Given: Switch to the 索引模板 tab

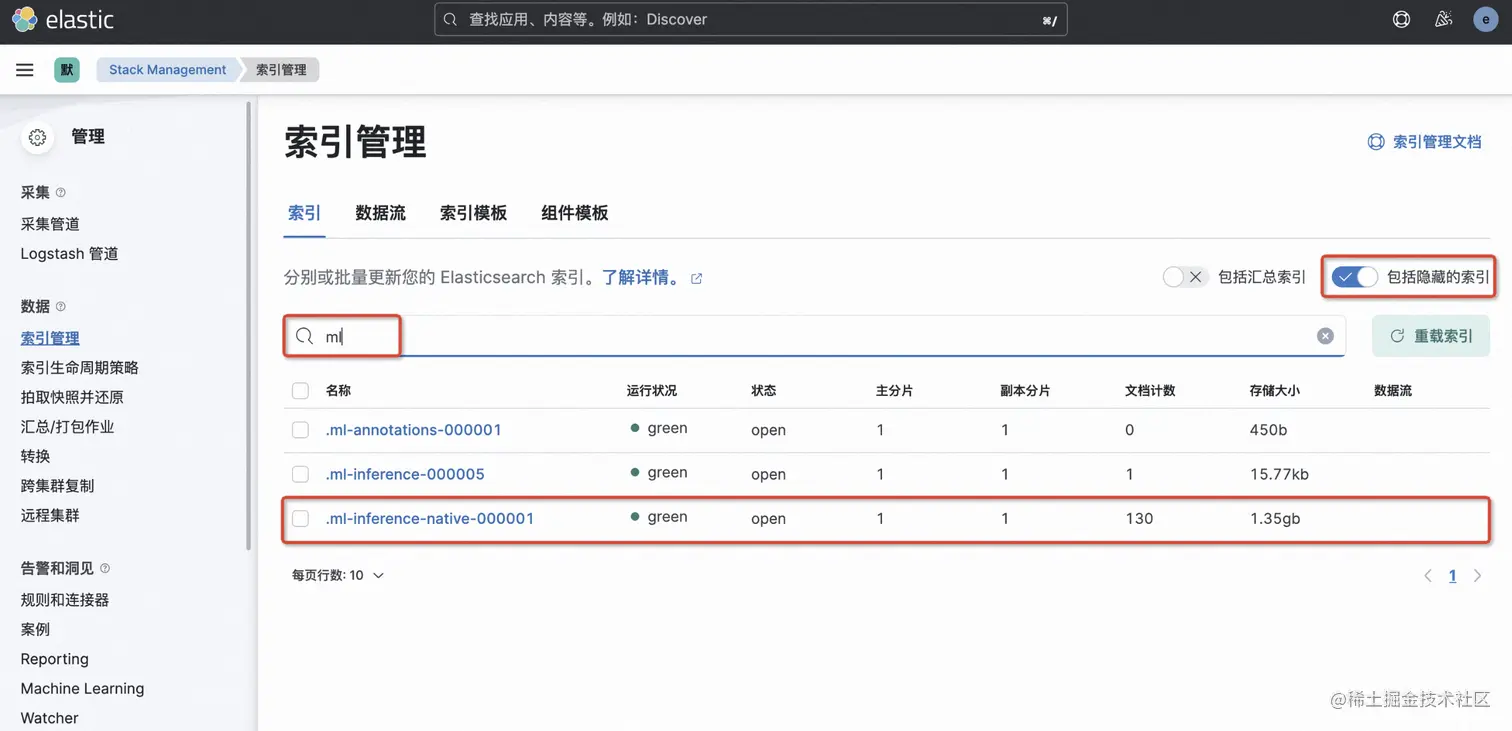Looking at the screenshot, I should [x=473, y=213].
